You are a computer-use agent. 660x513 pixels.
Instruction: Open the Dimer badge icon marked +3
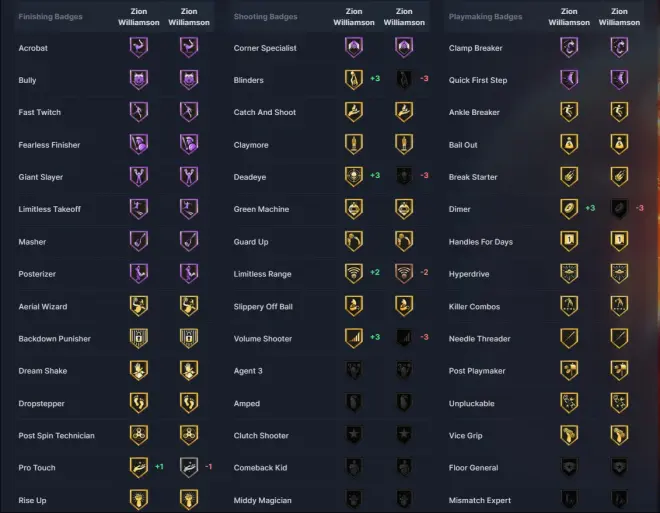pyautogui.click(x=569, y=208)
